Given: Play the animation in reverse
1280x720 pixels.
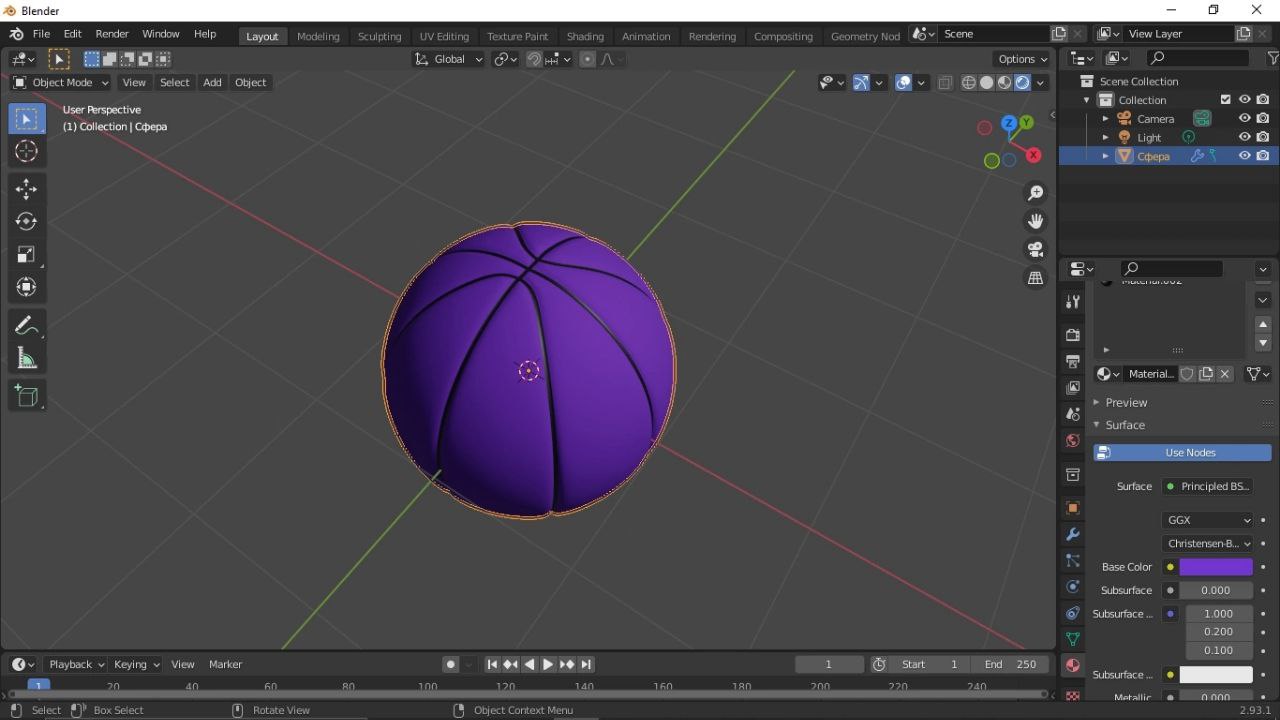Looking at the screenshot, I should (x=530, y=664).
